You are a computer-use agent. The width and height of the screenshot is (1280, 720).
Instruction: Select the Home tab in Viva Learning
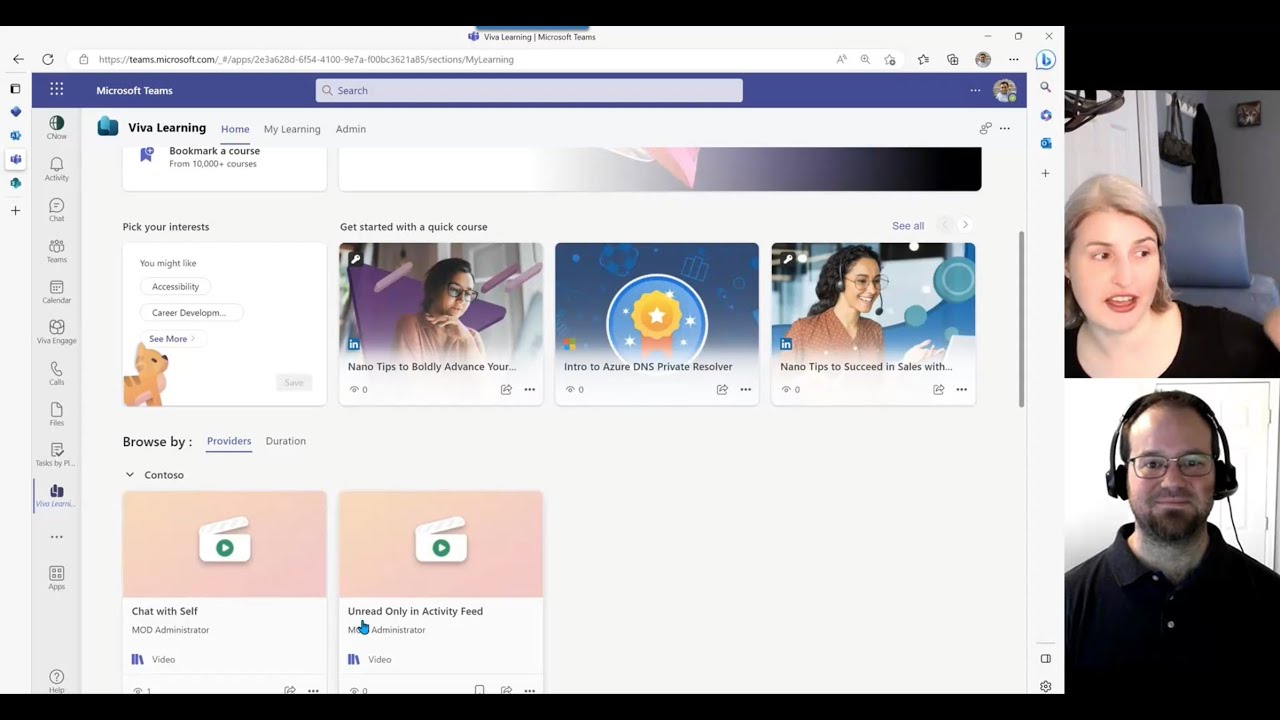point(235,129)
